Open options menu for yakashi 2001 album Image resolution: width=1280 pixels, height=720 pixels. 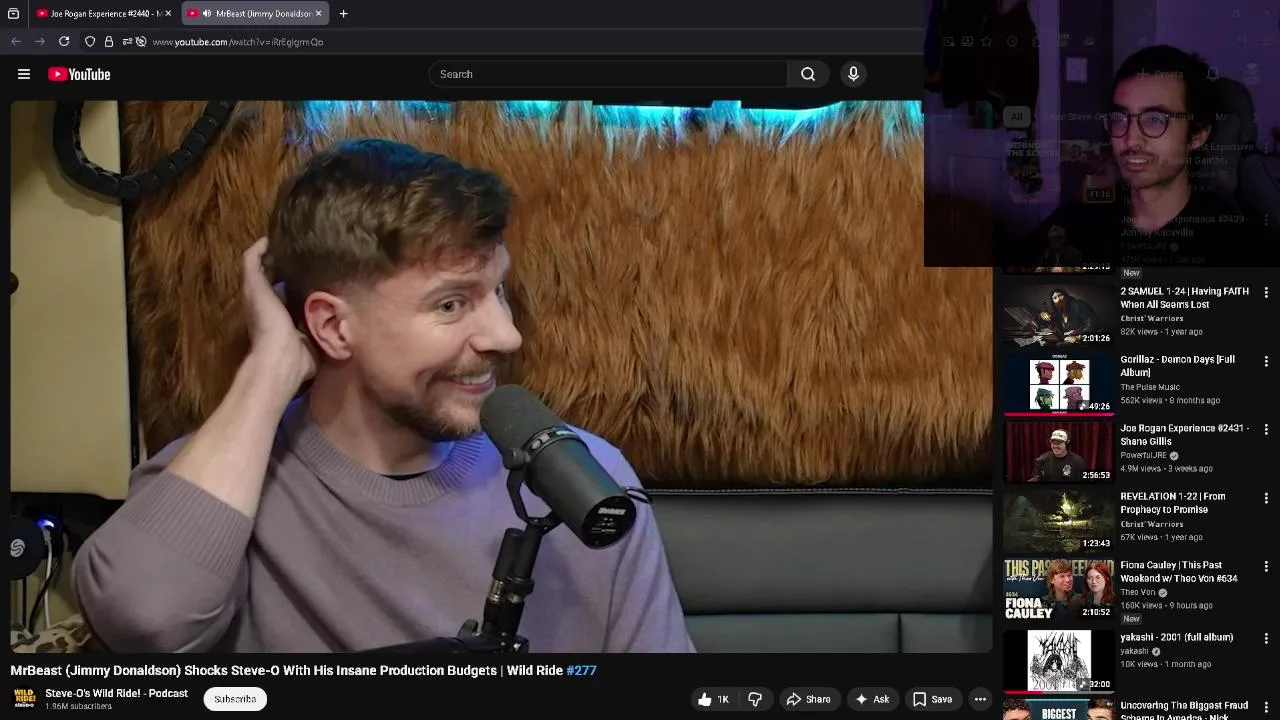point(1266,639)
